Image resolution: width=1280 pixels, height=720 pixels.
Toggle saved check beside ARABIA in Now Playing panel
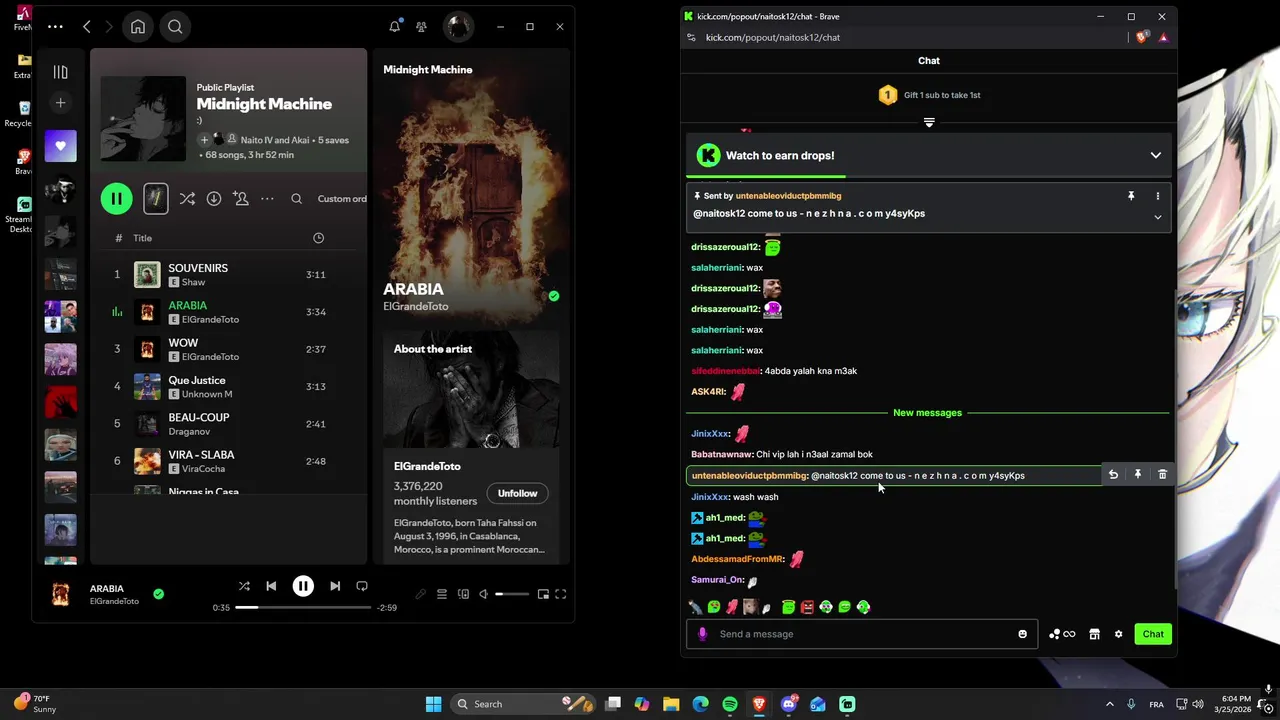[x=554, y=296]
